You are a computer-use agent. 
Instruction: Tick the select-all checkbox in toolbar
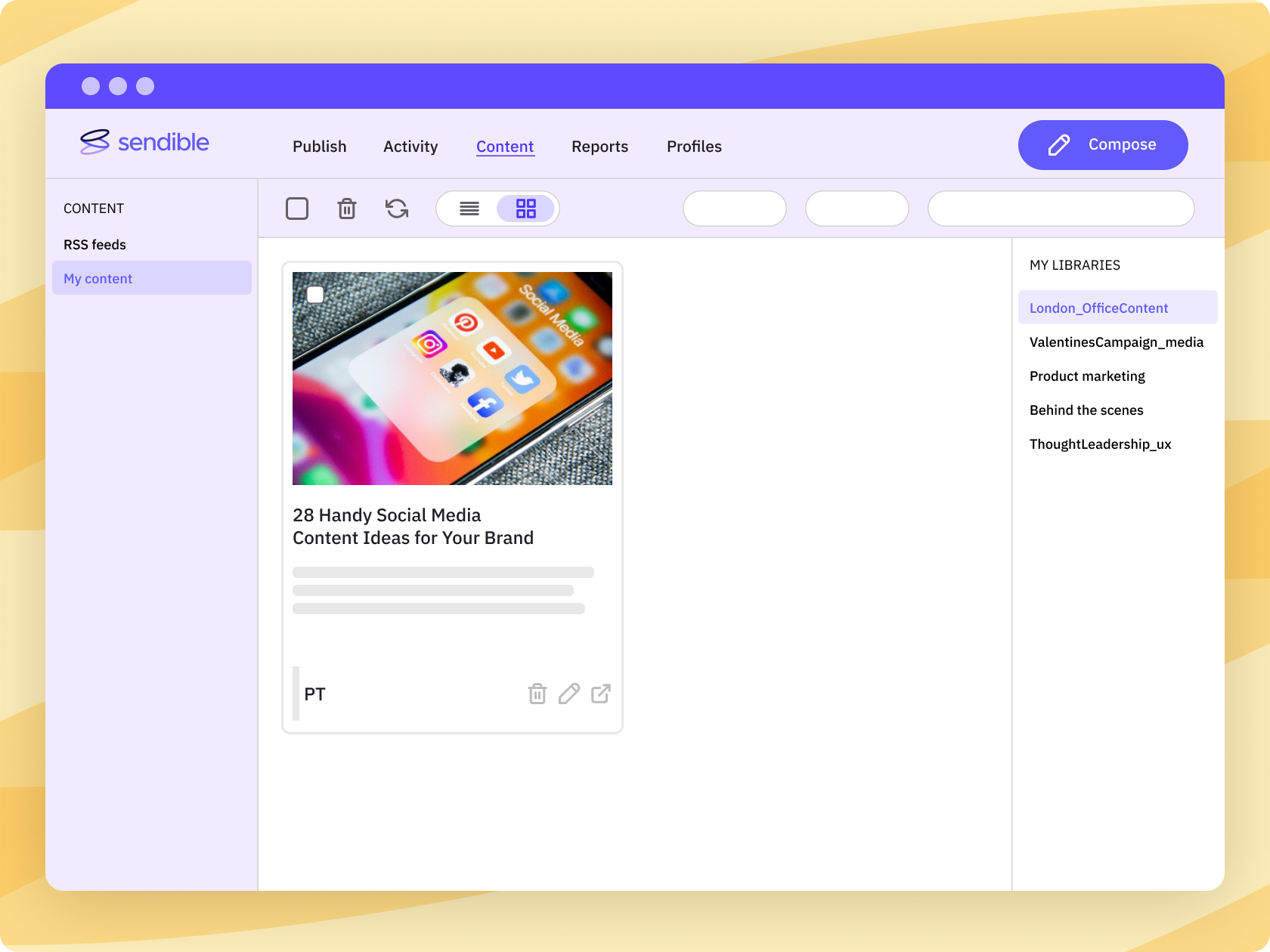click(x=297, y=209)
